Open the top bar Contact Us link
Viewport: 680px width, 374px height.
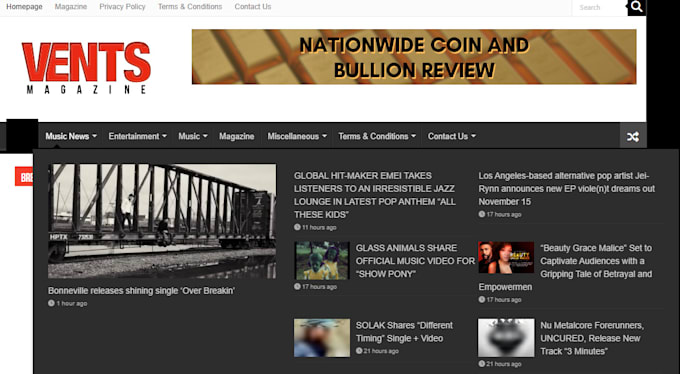[x=253, y=7]
